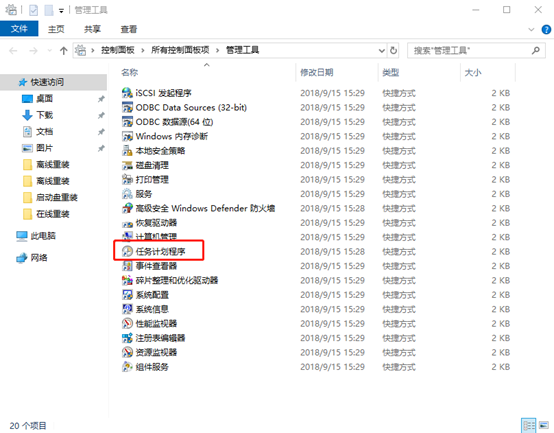Select the 恢复驱动器 icon

pos(127,223)
